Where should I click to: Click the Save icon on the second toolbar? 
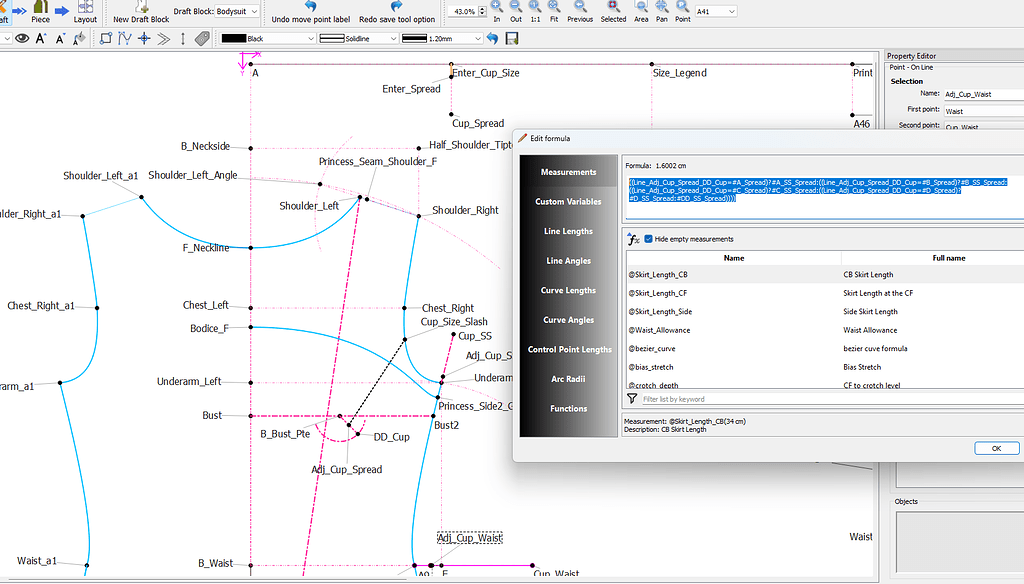(x=510, y=38)
